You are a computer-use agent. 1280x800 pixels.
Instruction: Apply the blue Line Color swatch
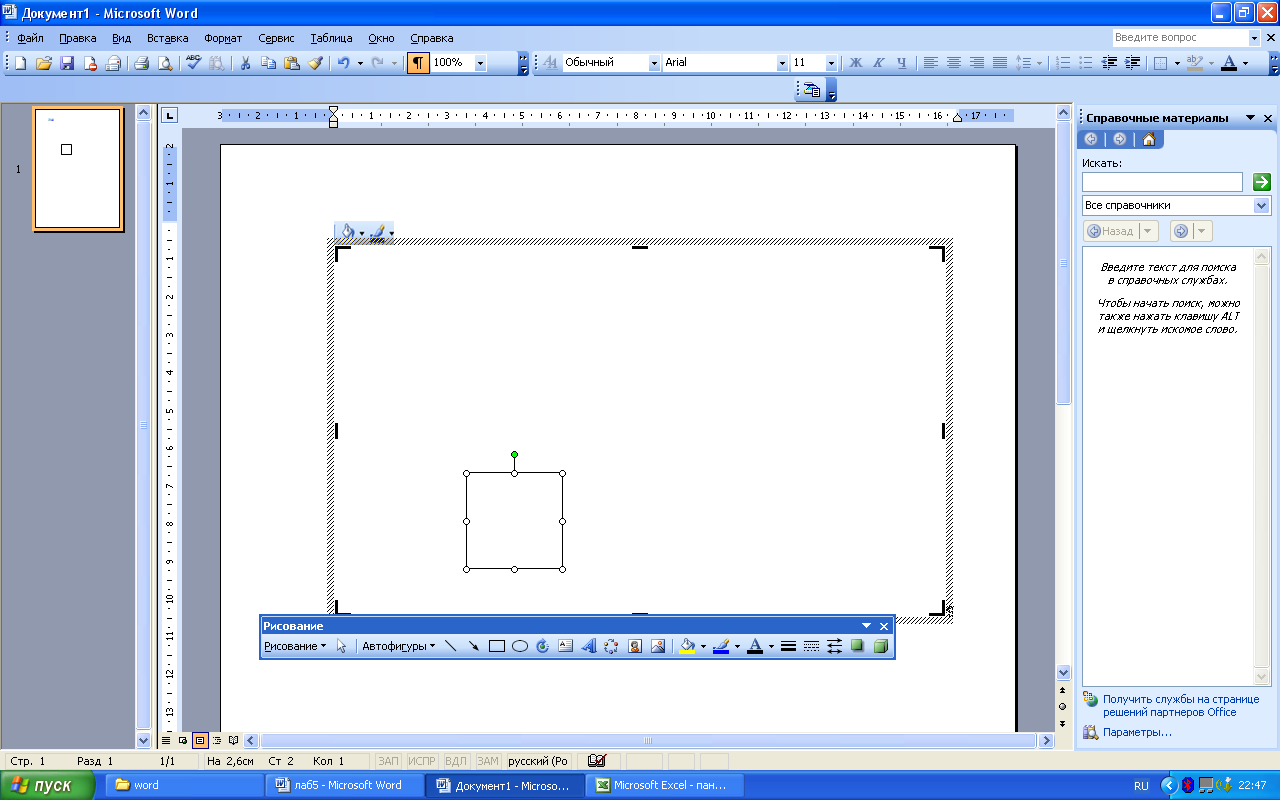(x=721, y=646)
